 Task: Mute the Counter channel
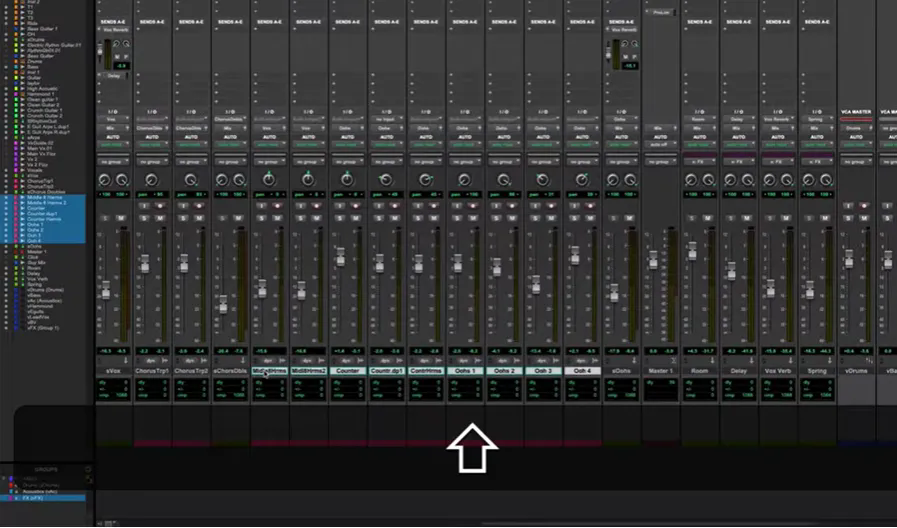pyautogui.click(x=355, y=218)
